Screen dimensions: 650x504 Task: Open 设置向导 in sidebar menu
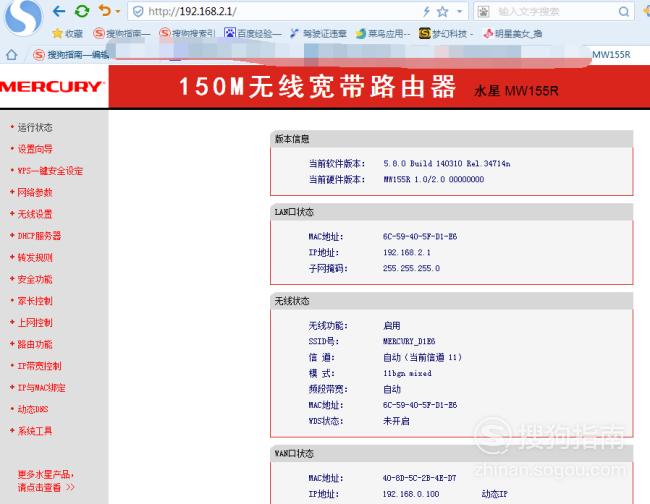click(x=35, y=149)
